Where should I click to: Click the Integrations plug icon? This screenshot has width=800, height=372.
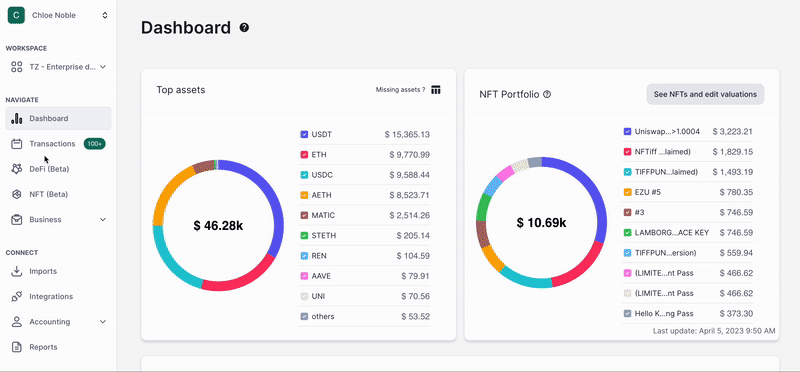pyautogui.click(x=17, y=296)
